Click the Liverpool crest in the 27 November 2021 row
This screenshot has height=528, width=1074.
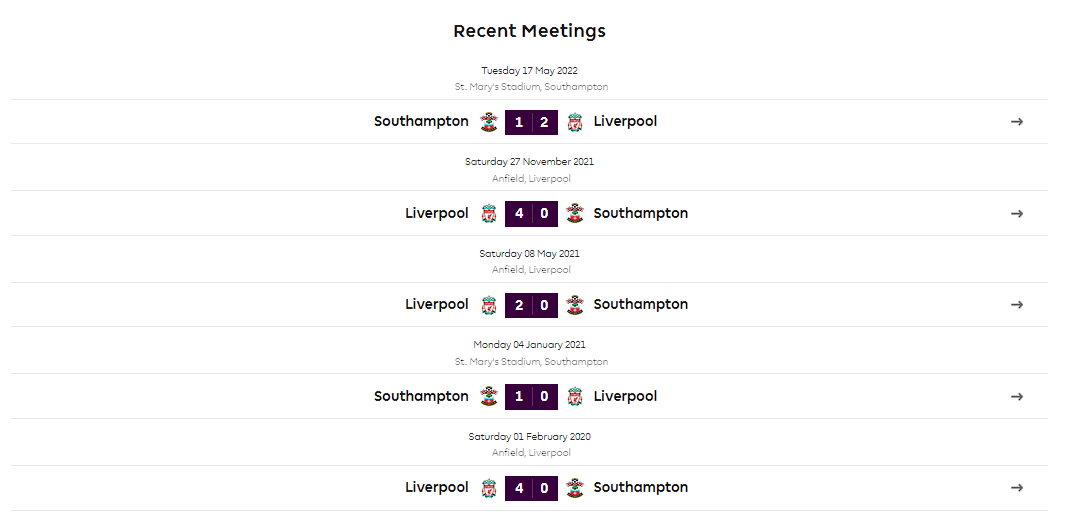point(488,214)
